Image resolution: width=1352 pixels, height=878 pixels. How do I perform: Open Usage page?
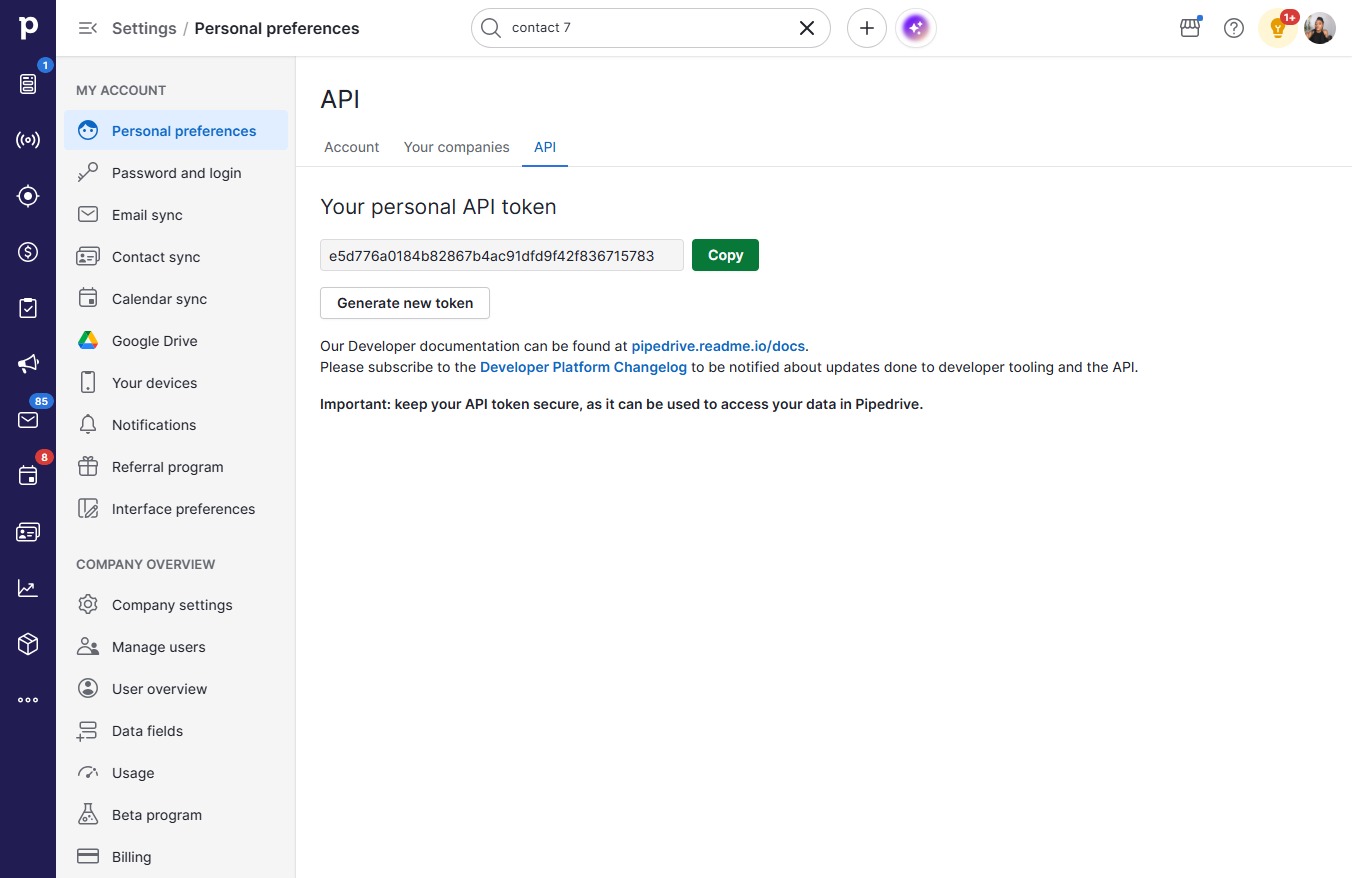[176, 773]
